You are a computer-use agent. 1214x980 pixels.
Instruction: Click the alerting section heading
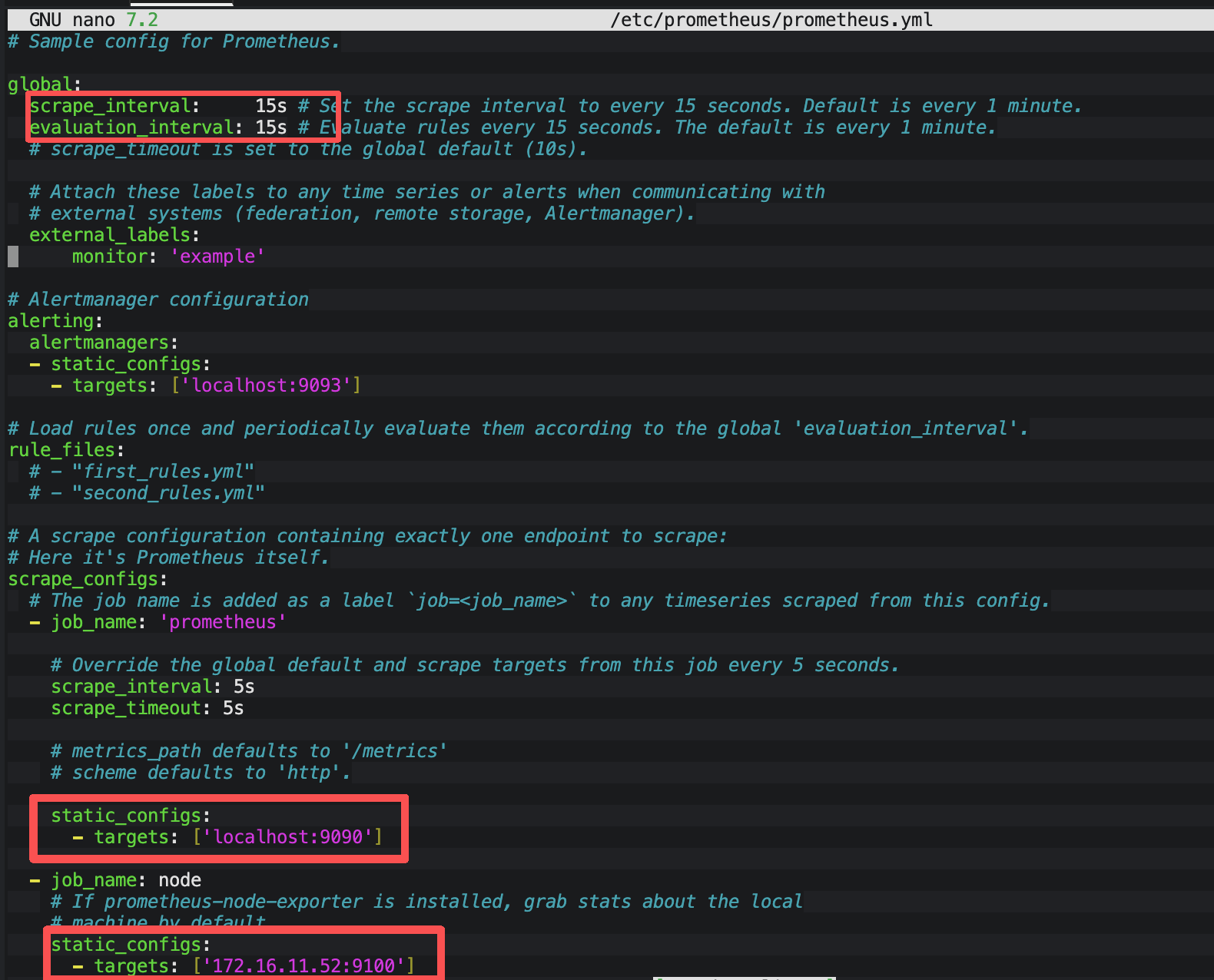click(x=51, y=321)
